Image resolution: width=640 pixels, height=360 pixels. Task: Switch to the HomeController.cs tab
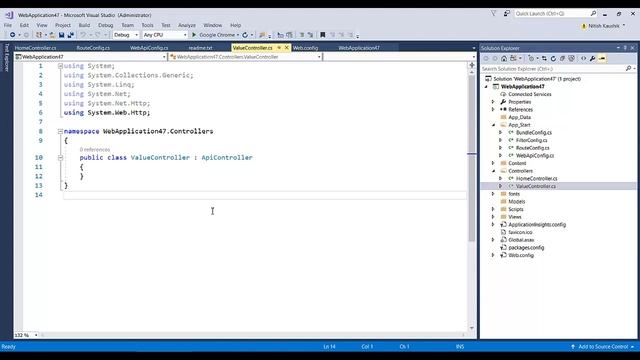(36, 48)
